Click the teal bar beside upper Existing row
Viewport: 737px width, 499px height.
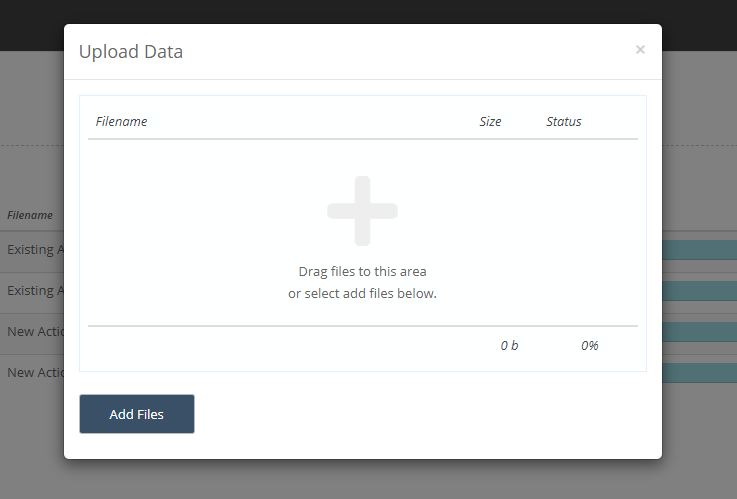tap(699, 250)
